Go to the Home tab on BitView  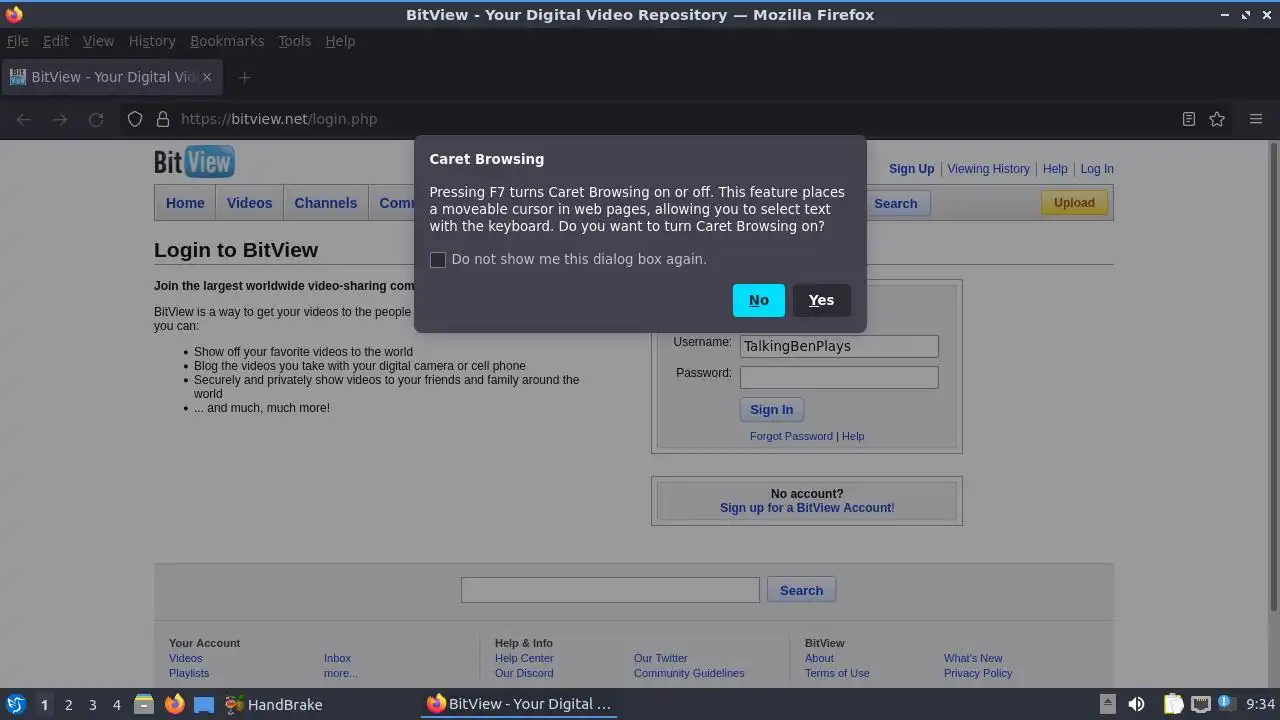pos(185,203)
